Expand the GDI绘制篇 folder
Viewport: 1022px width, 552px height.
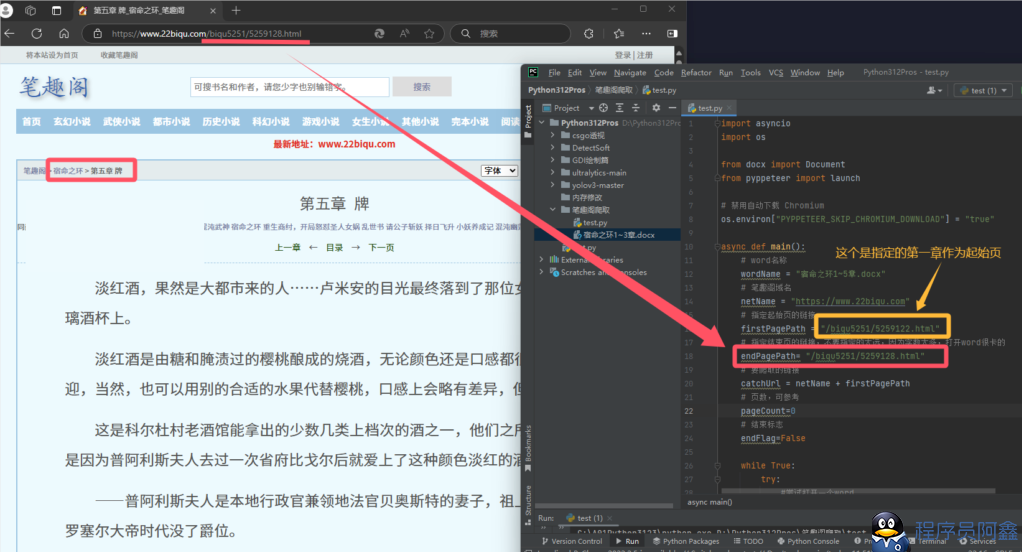[x=553, y=160]
